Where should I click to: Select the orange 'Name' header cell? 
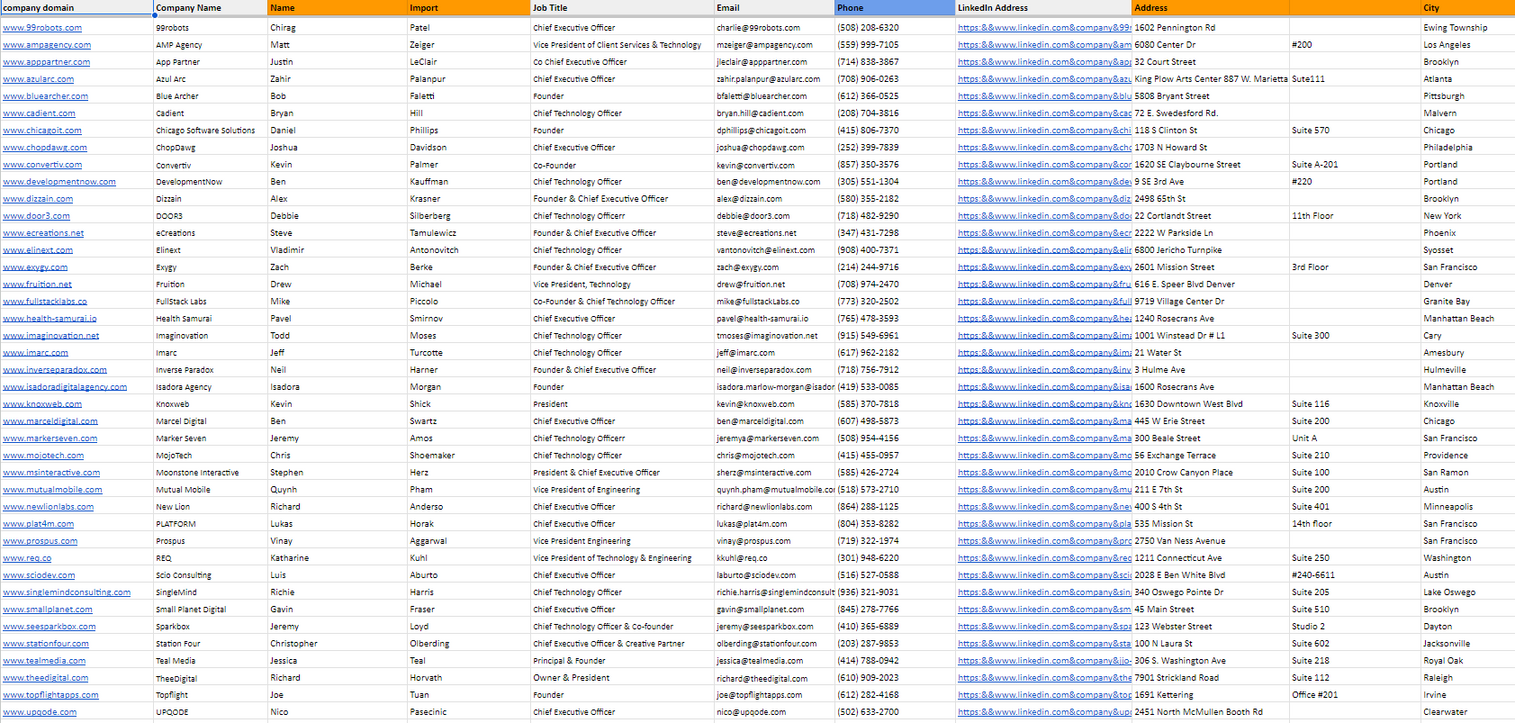coord(337,8)
